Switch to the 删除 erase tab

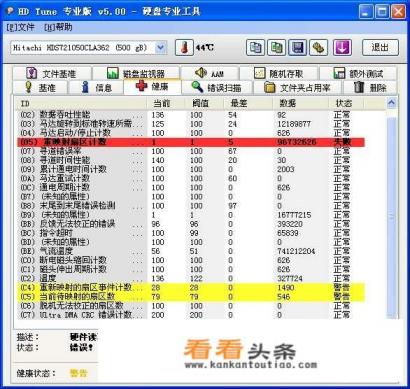(x=370, y=88)
